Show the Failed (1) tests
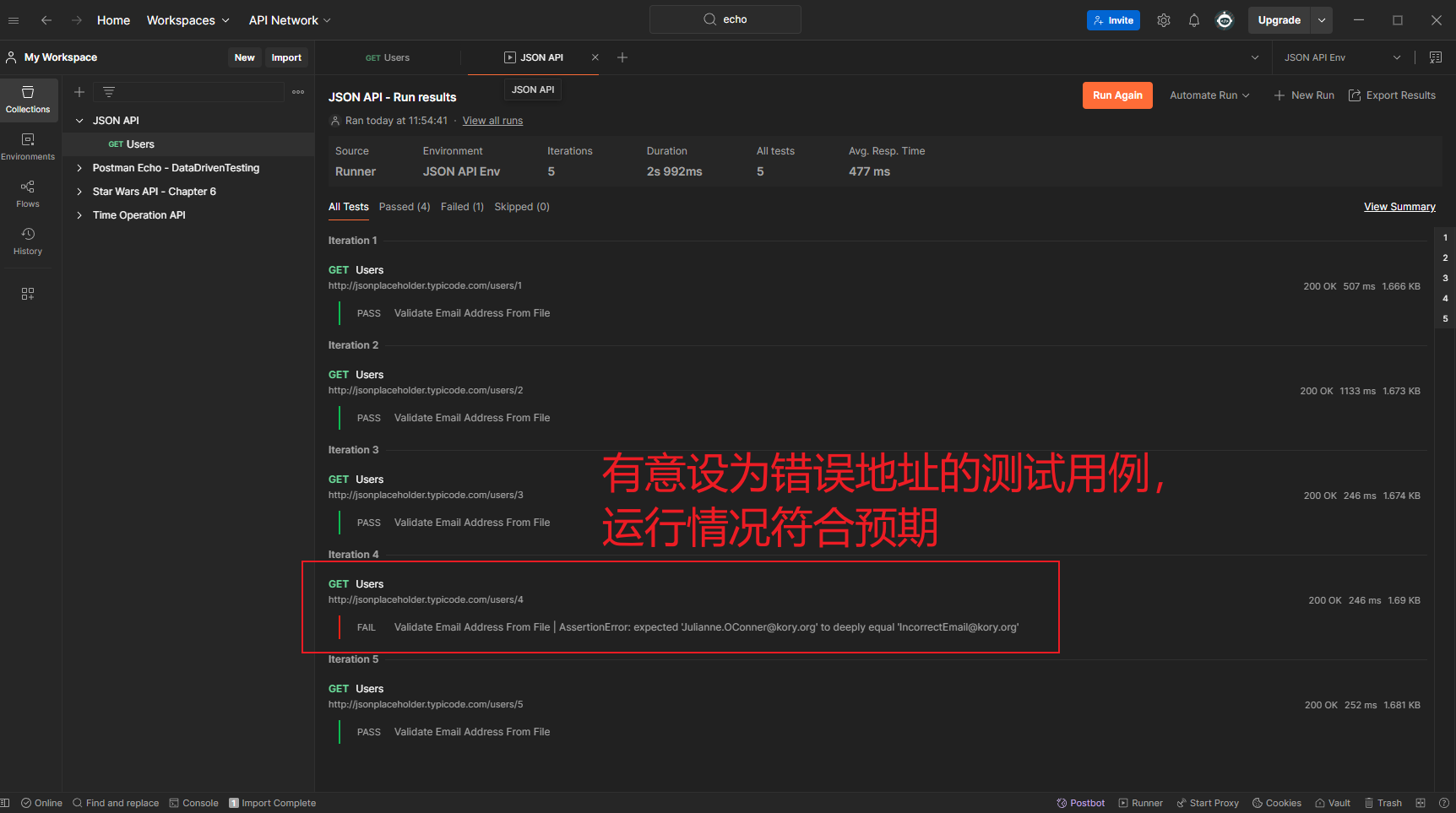1456x813 pixels. pyautogui.click(x=462, y=207)
